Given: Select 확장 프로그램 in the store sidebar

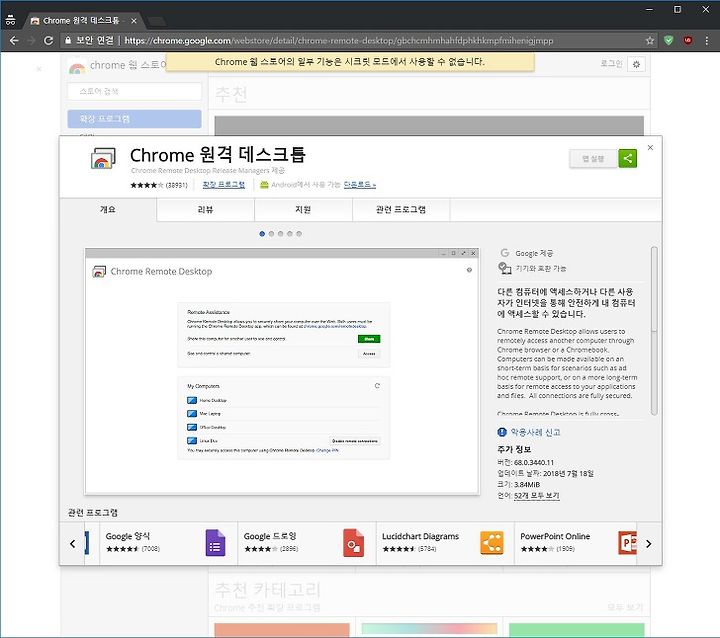Looking at the screenshot, I should [x=134, y=119].
